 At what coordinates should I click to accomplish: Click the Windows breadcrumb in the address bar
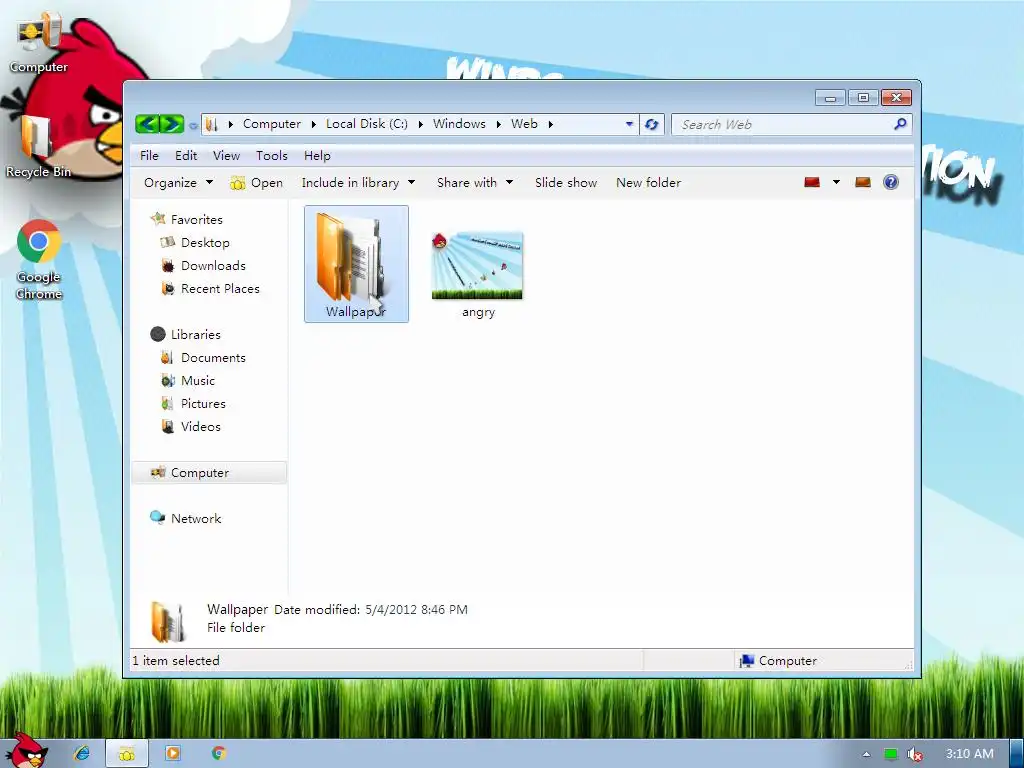pos(459,124)
